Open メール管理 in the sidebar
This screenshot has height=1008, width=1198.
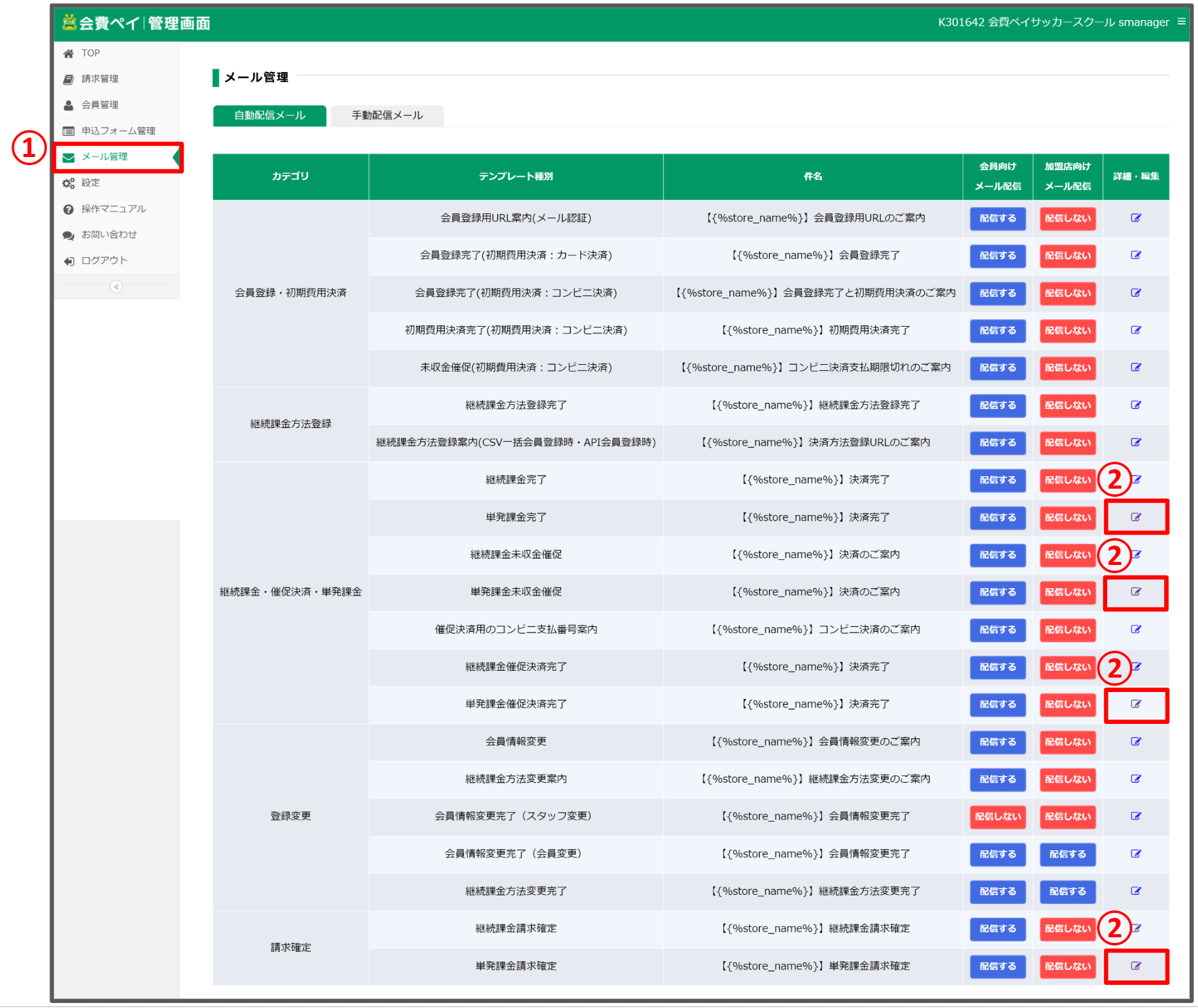tap(105, 156)
